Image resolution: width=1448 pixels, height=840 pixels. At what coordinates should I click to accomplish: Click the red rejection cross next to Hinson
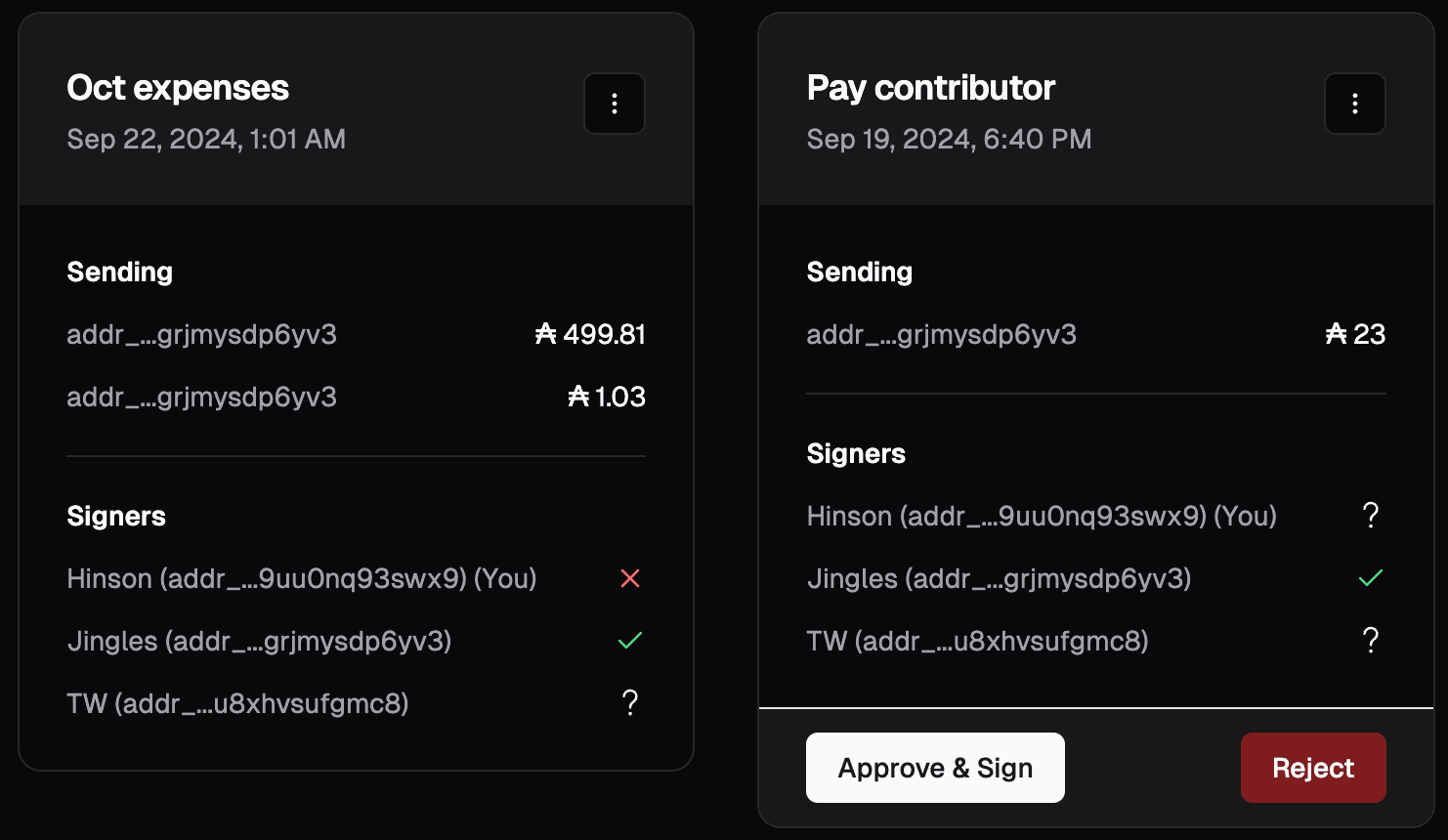[629, 578]
